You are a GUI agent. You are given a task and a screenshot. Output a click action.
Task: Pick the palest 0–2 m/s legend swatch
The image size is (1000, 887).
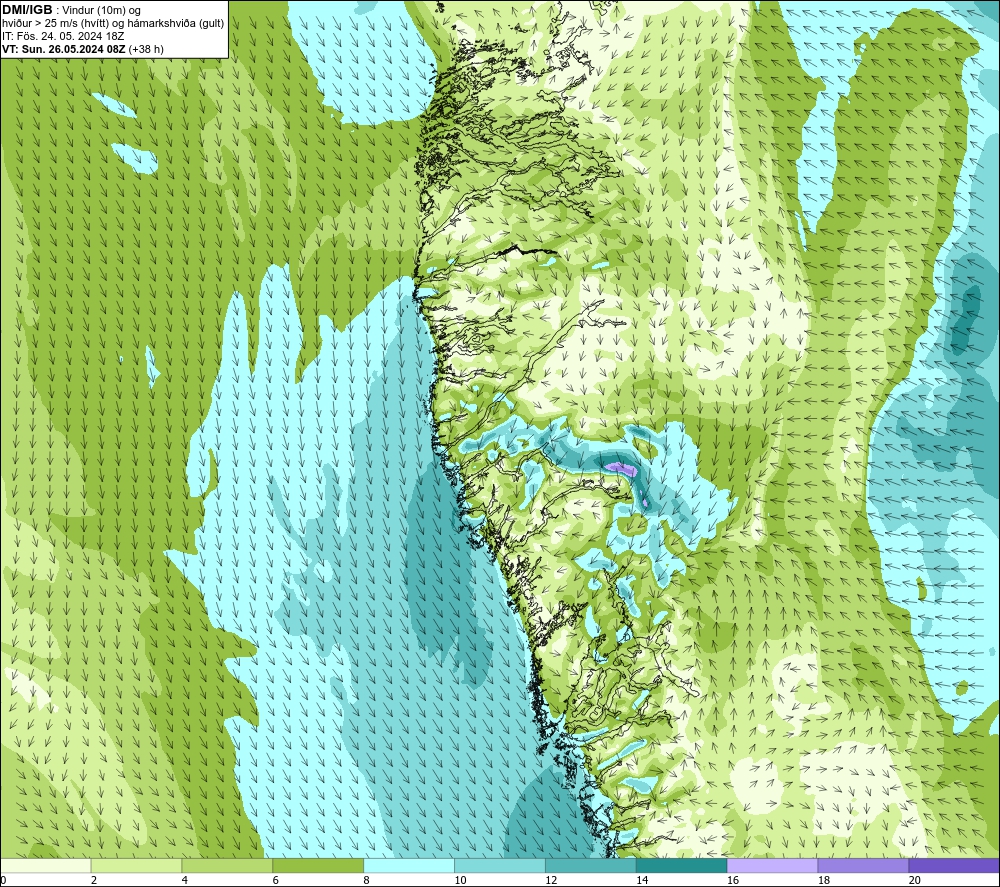45,865
